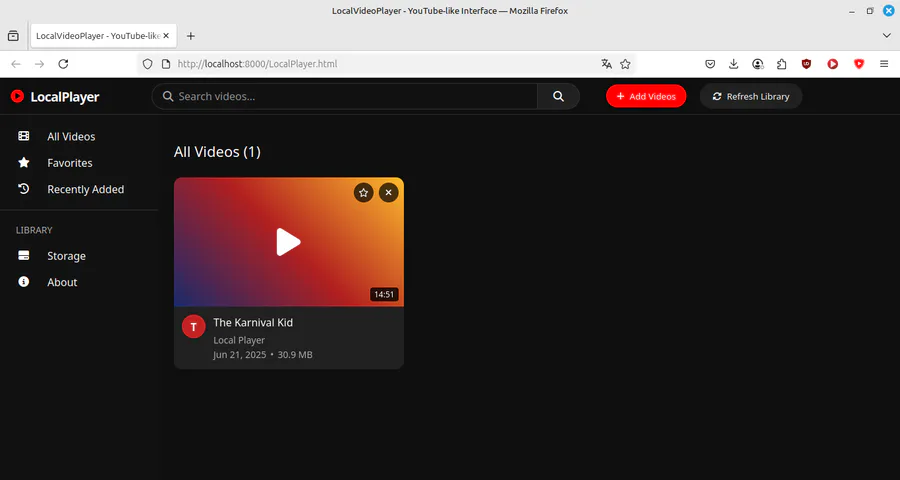Bookmark this page with star icon
This screenshot has height=480, width=900.
pos(626,64)
